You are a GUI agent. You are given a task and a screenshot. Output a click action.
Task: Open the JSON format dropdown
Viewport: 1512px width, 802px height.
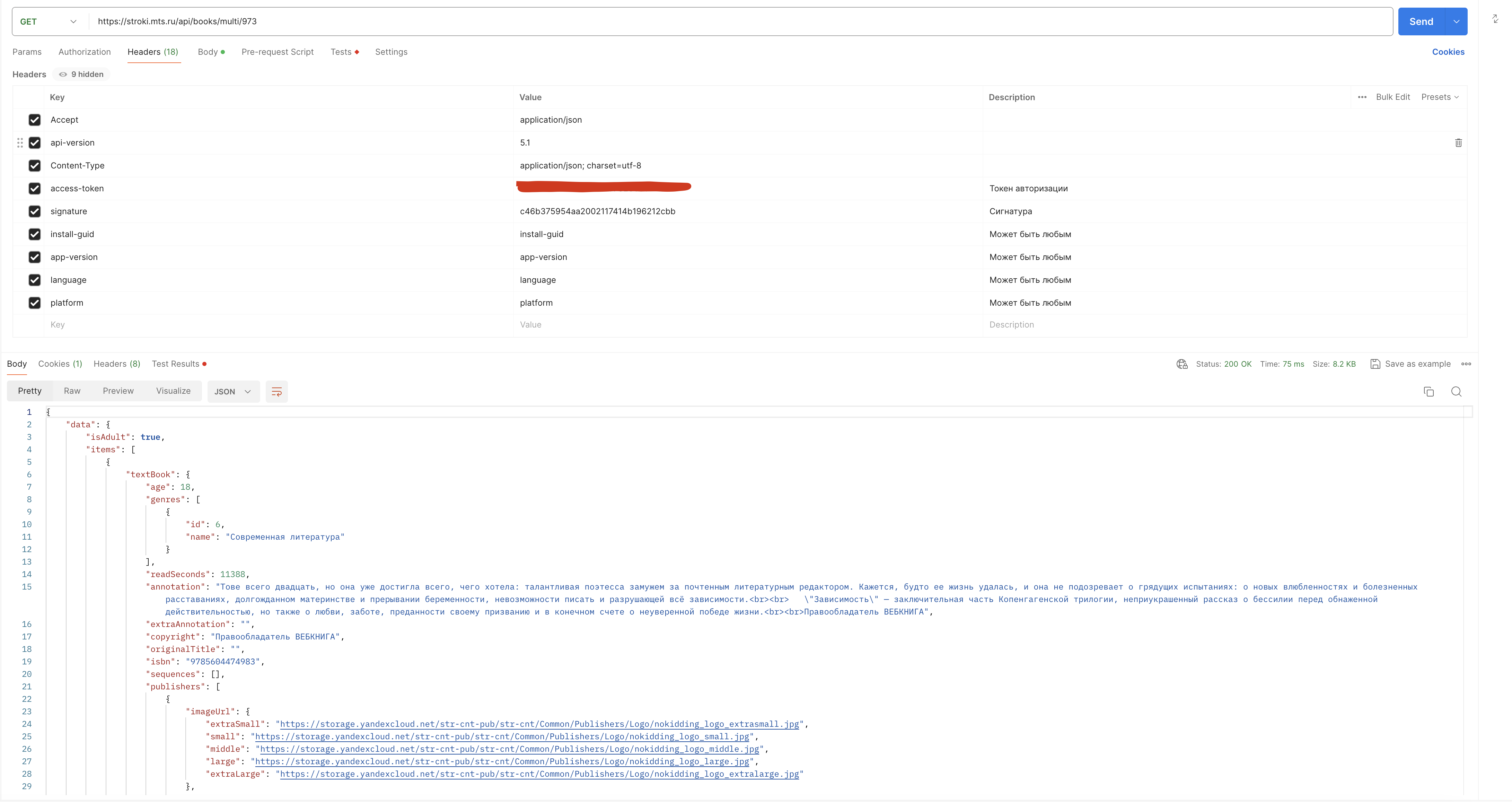232,392
